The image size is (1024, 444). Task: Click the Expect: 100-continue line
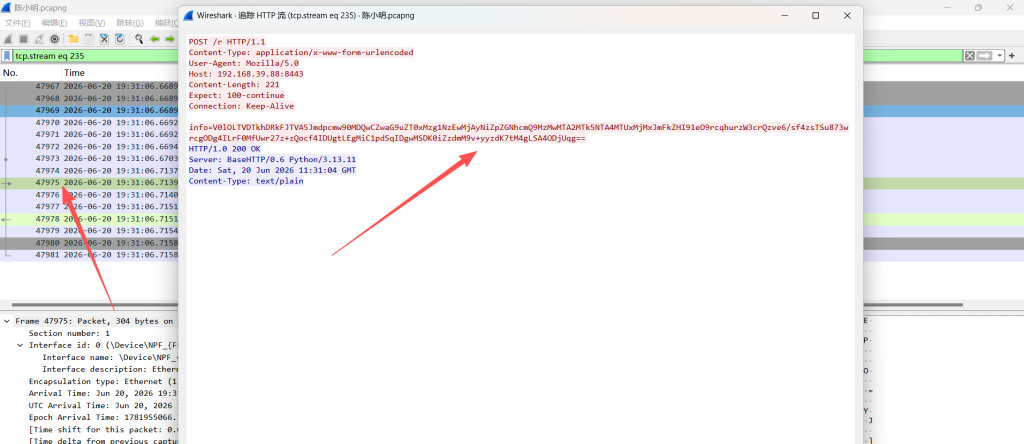click(x=236, y=95)
